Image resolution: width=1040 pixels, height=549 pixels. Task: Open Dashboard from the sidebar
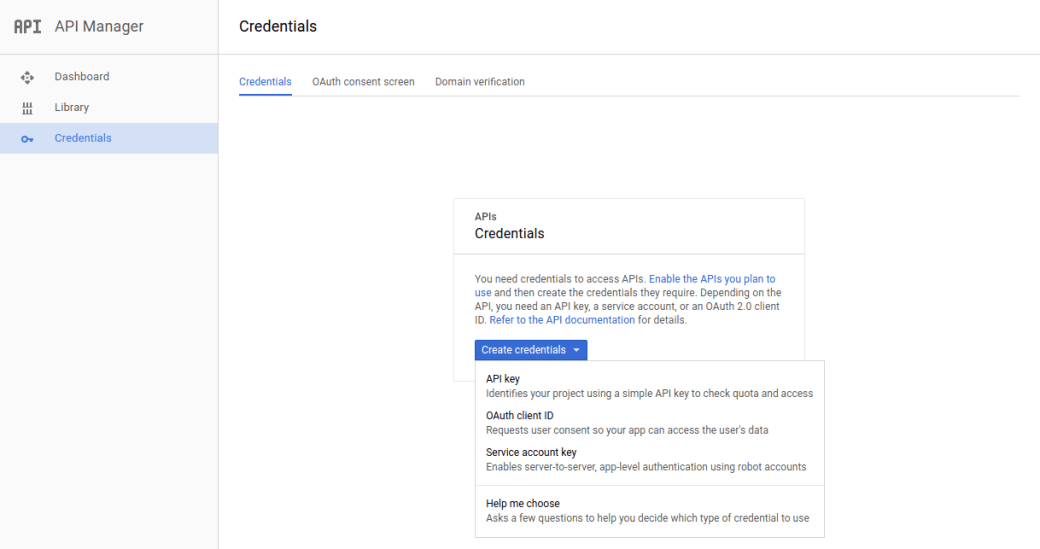coord(109,77)
